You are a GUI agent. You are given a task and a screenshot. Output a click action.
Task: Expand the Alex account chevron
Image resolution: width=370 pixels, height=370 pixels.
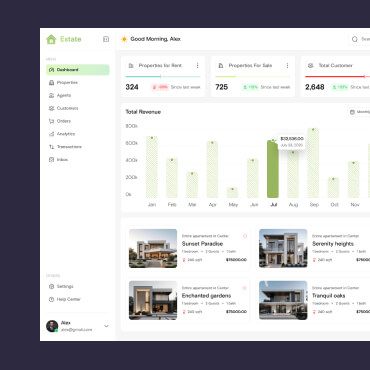(x=106, y=326)
